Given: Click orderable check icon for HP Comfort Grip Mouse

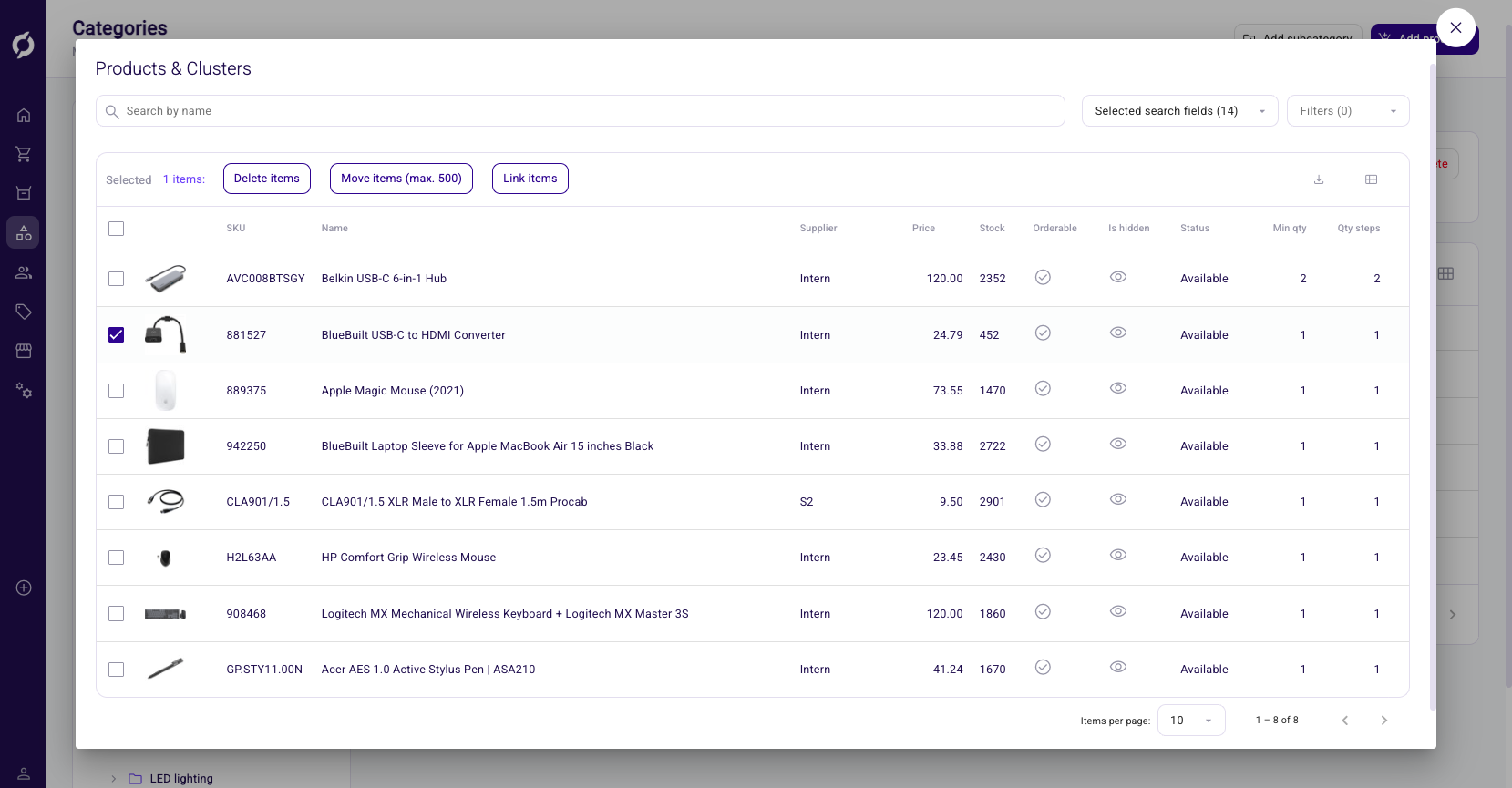Looking at the screenshot, I should click(1043, 555).
